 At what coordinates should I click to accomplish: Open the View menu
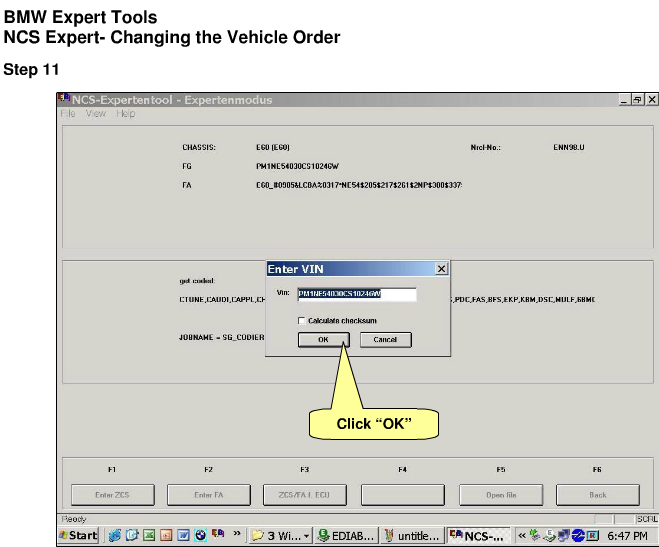coord(96,113)
